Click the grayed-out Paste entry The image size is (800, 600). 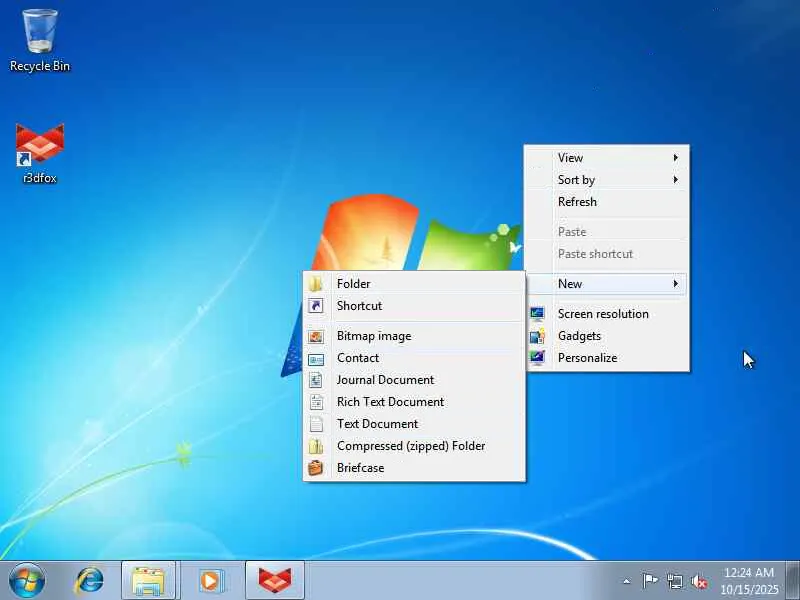click(x=607, y=232)
